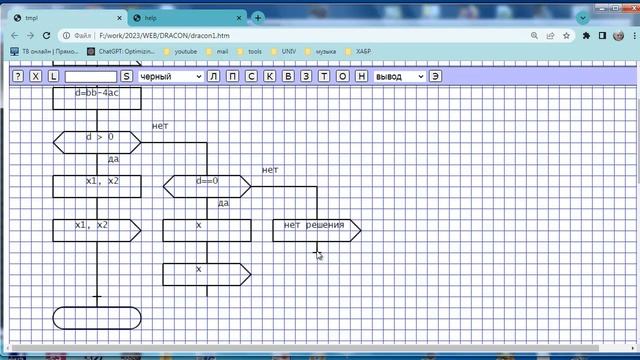
Task: Click the 'Н' toolbar button
Action: tap(361, 76)
